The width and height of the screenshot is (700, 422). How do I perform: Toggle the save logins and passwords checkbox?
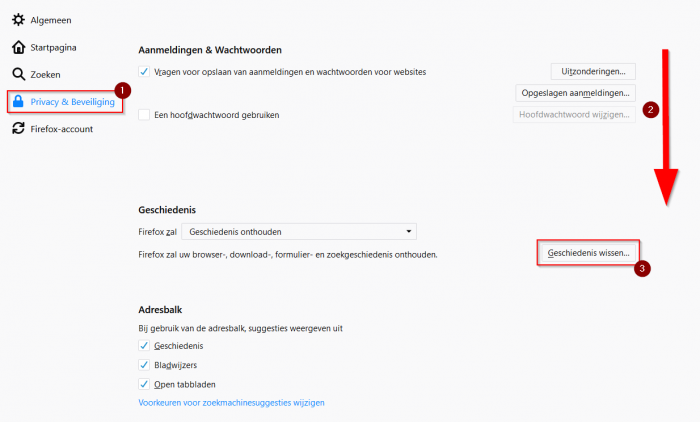coord(144,71)
